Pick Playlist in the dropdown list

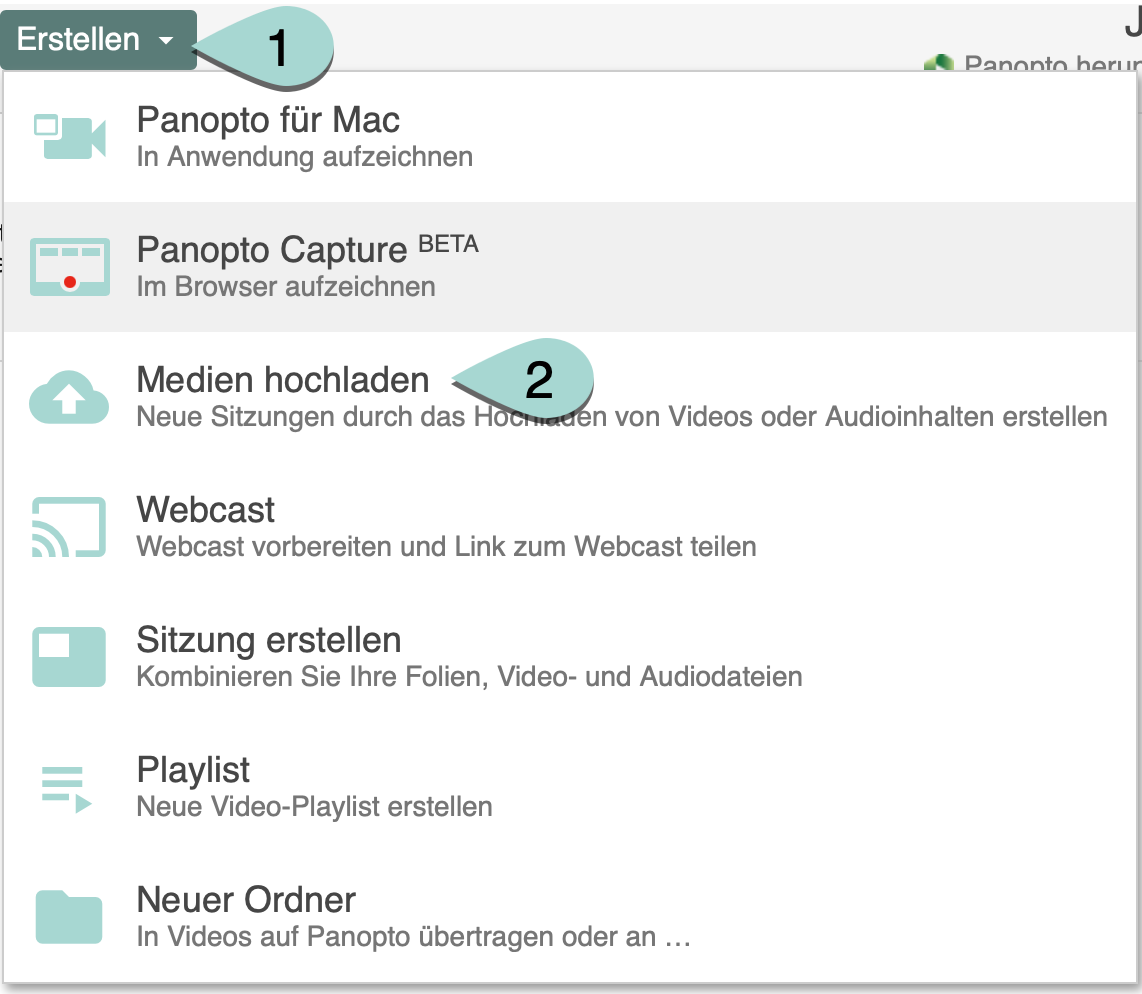click(193, 770)
